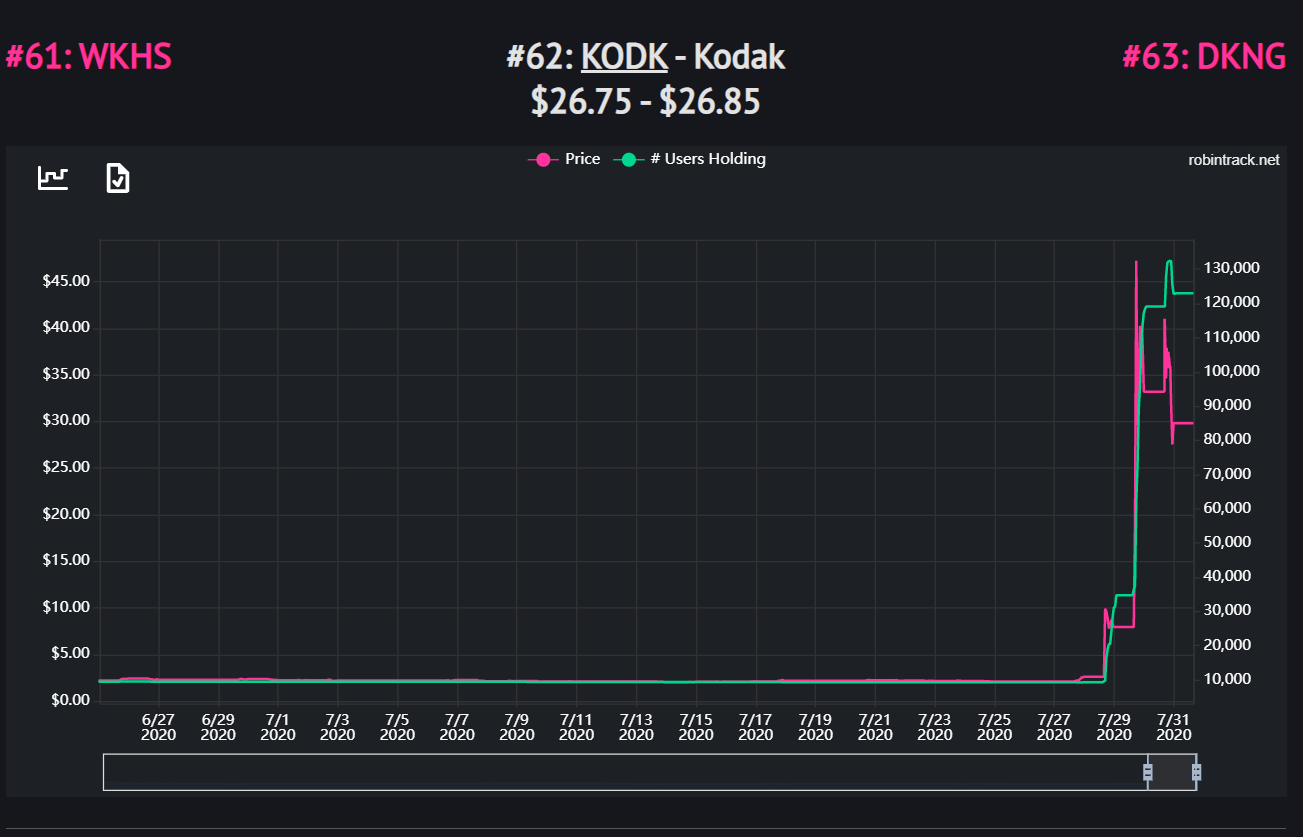Toggle the # Users Holding legend series
The width and height of the screenshot is (1303, 837).
[690, 159]
